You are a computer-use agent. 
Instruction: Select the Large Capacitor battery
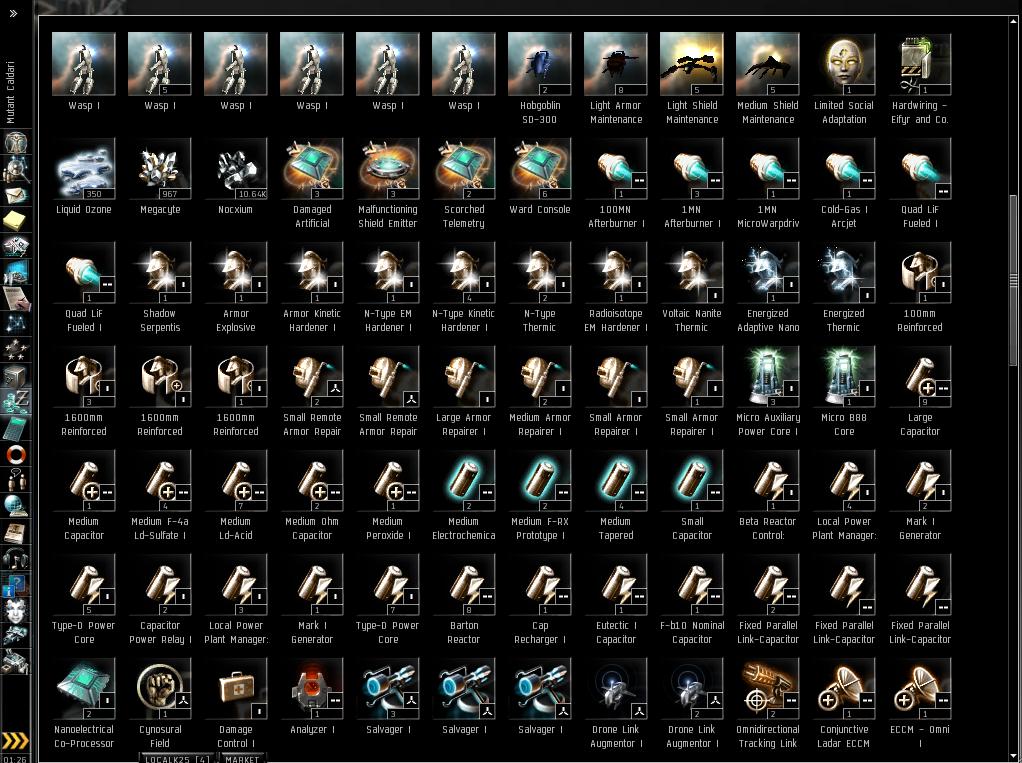pos(920,392)
